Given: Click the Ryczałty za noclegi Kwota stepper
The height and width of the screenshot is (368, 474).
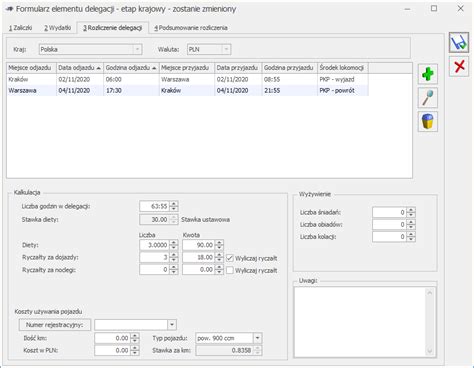Looking at the screenshot, I should click(219, 269).
